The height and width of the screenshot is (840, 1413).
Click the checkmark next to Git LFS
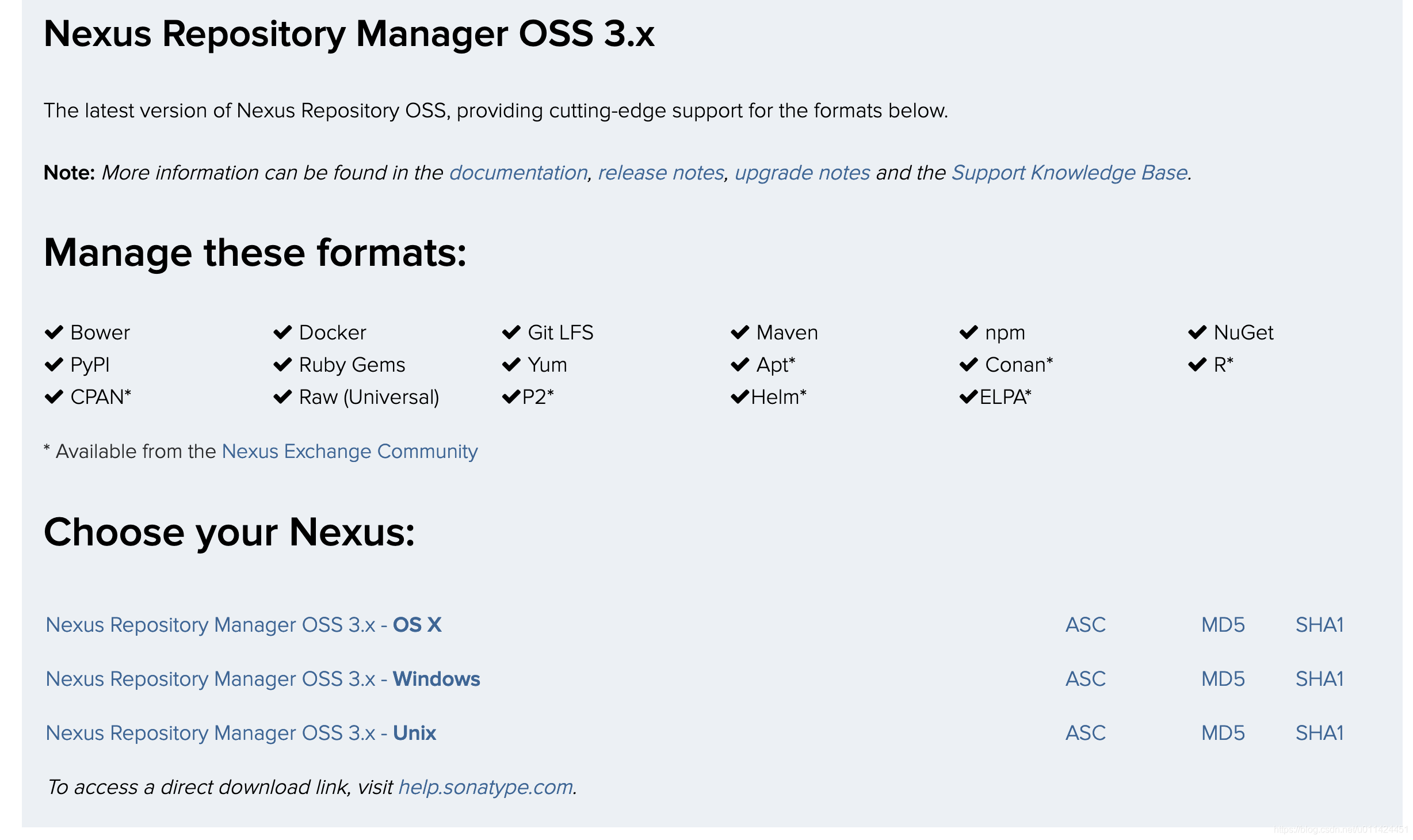(511, 333)
